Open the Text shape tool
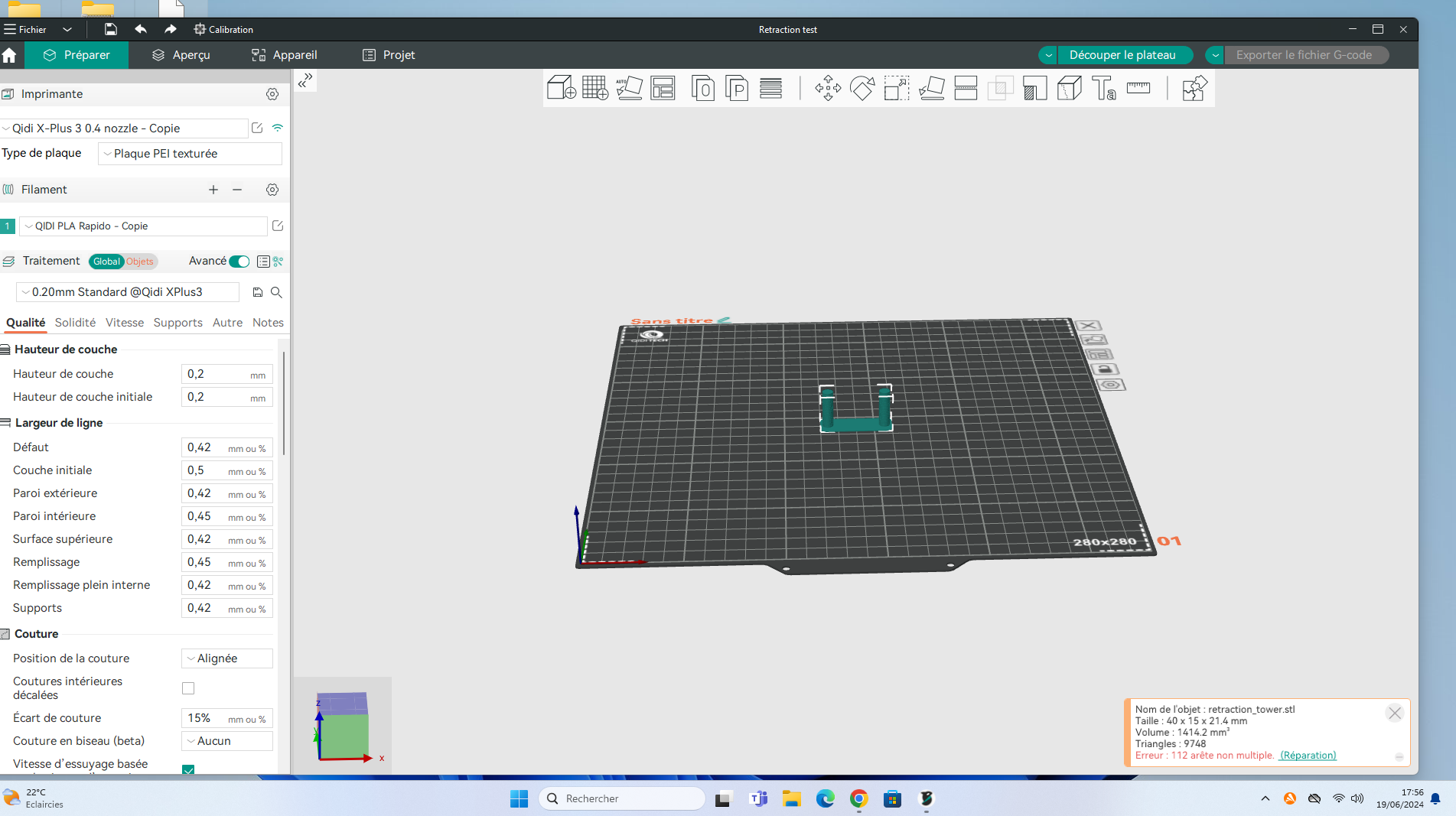This screenshot has height=816, width=1456. point(1103,88)
